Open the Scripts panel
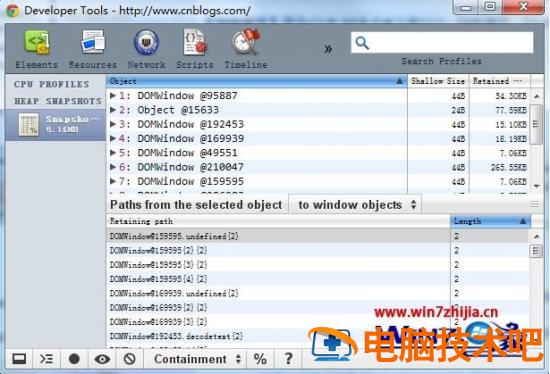 pos(195,49)
